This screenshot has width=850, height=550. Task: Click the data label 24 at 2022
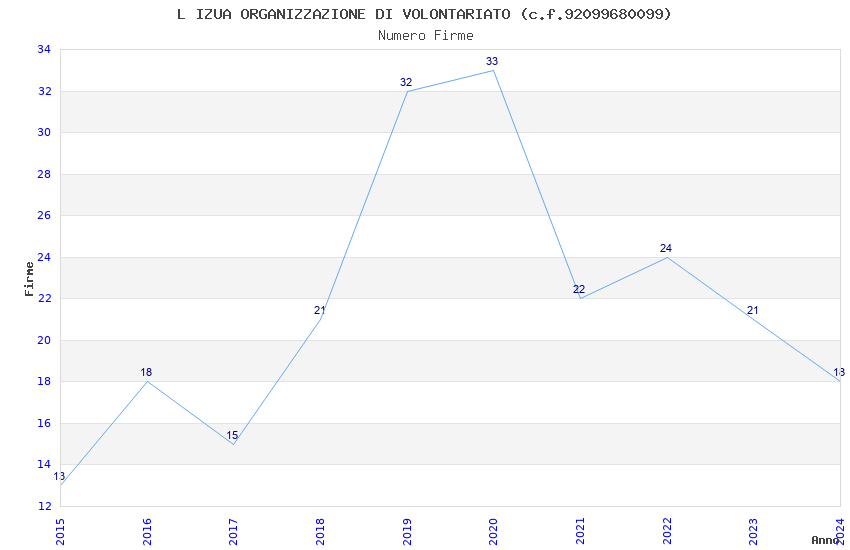(x=666, y=248)
